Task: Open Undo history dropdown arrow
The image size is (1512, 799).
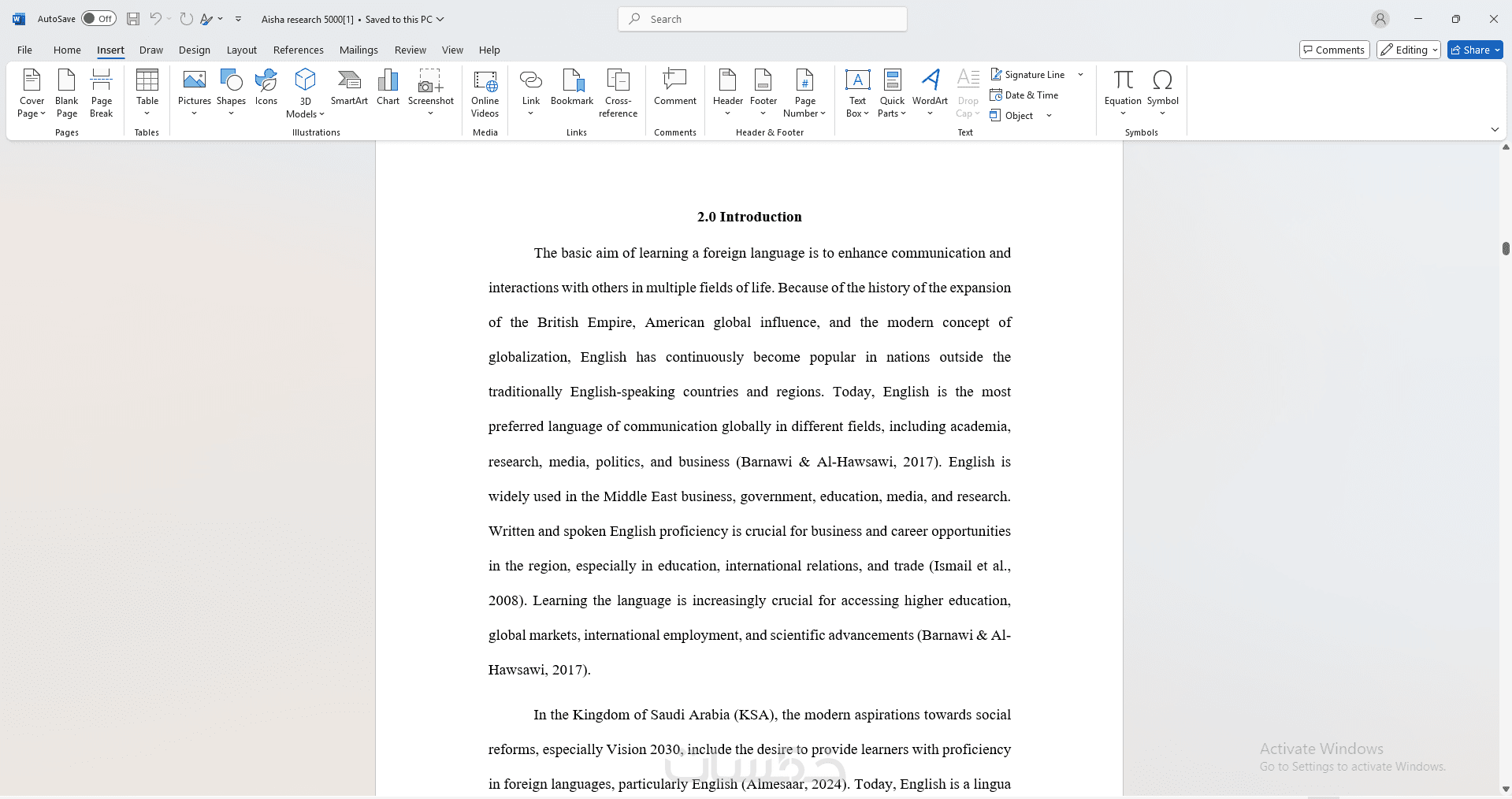Action: [x=169, y=19]
